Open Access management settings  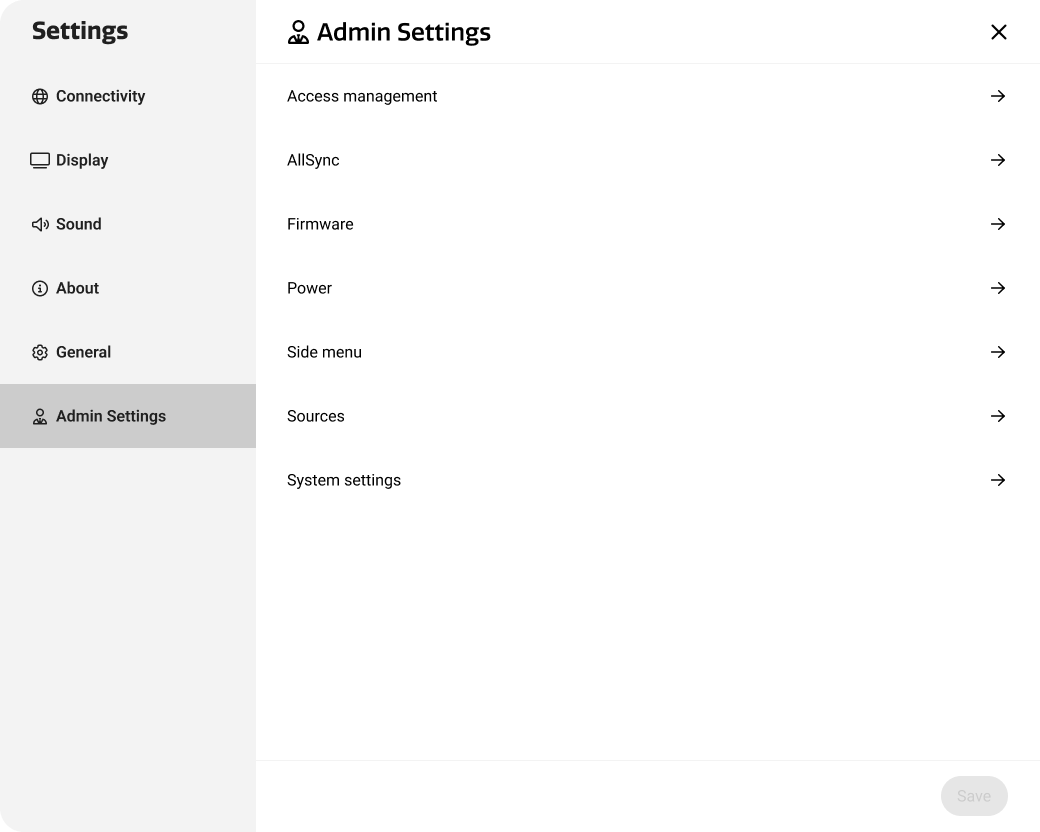point(362,96)
